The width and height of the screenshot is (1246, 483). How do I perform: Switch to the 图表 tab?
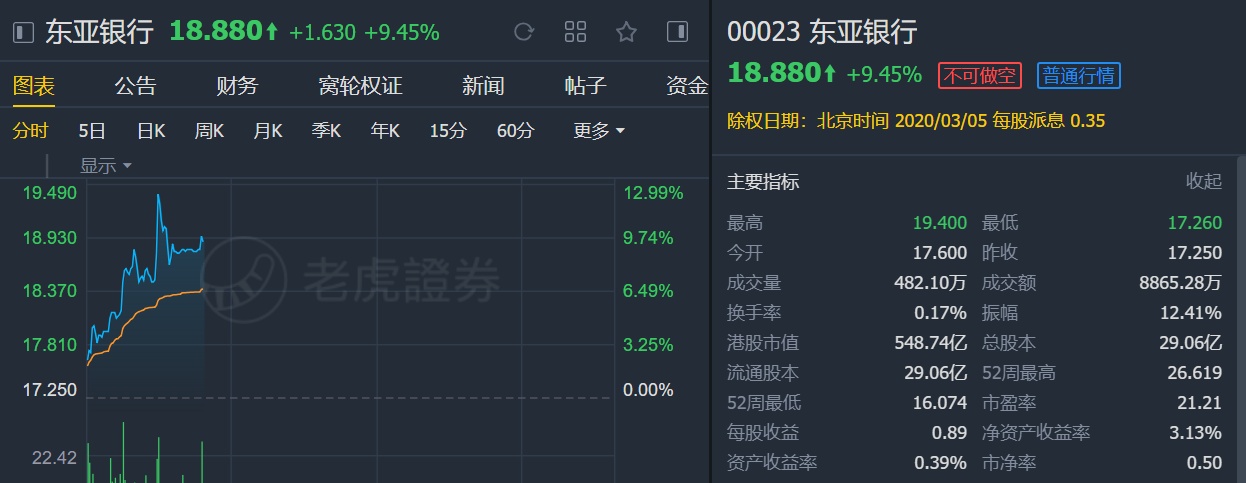coord(34,86)
